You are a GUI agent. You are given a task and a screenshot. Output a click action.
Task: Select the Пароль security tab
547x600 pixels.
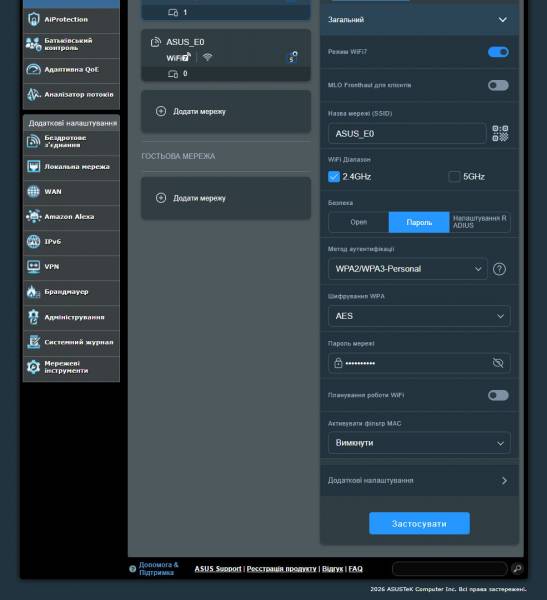click(x=419, y=222)
